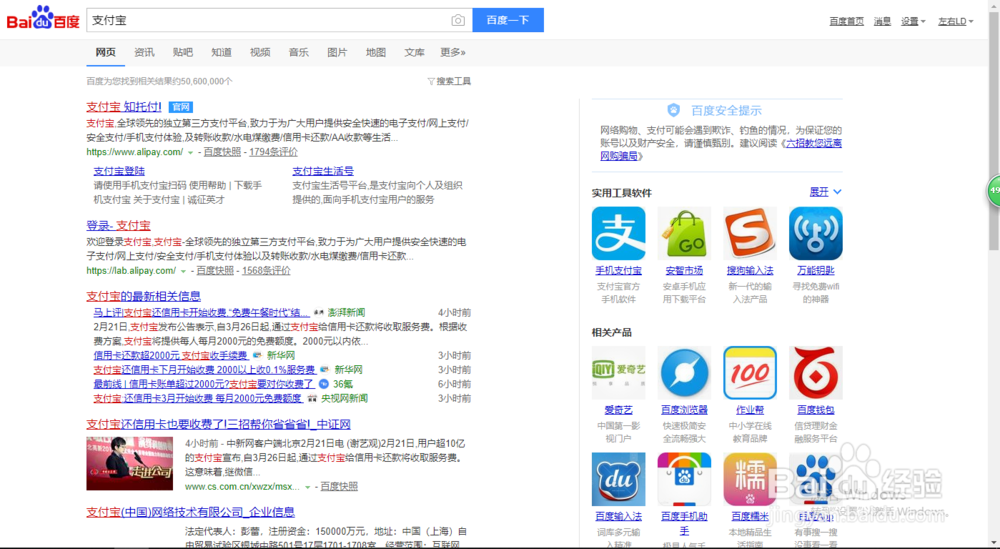Open 支付宝的最新相关信息 heading link
The image size is (1000, 549).
(143, 296)
